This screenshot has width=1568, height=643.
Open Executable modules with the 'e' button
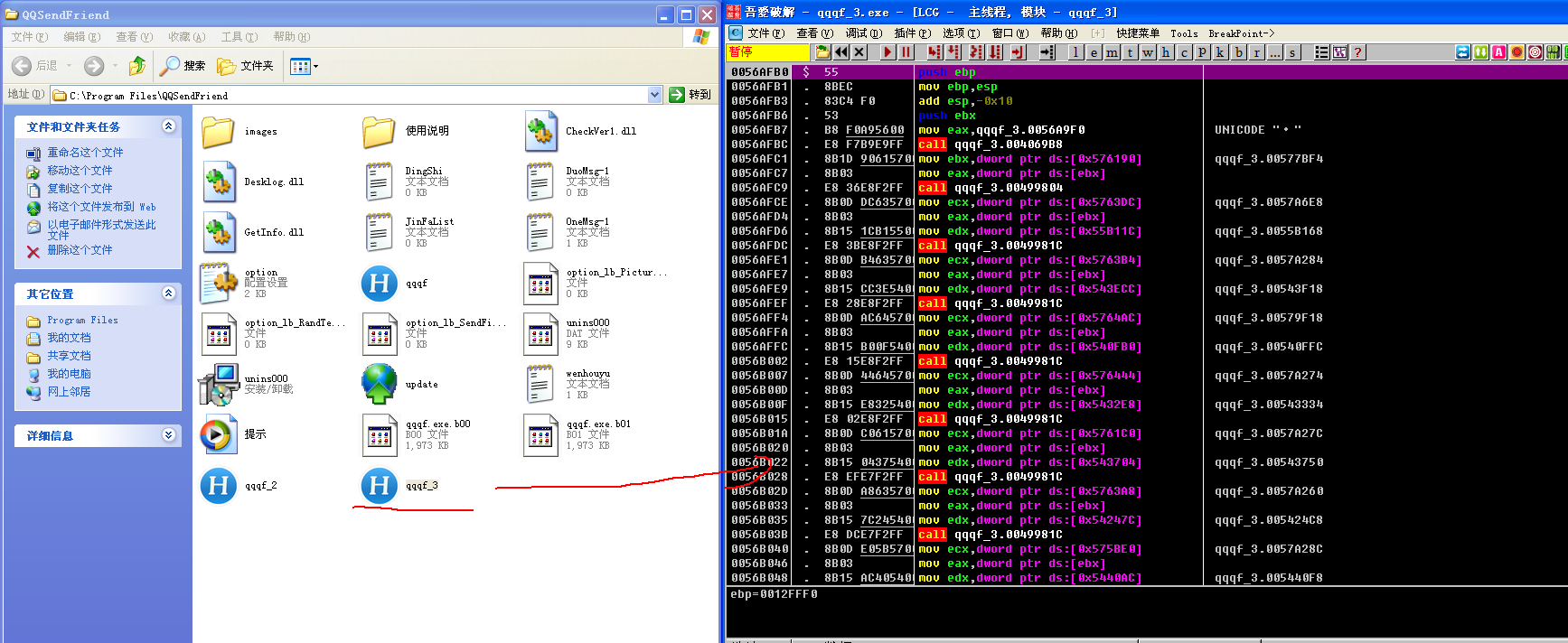point(1094,52)
